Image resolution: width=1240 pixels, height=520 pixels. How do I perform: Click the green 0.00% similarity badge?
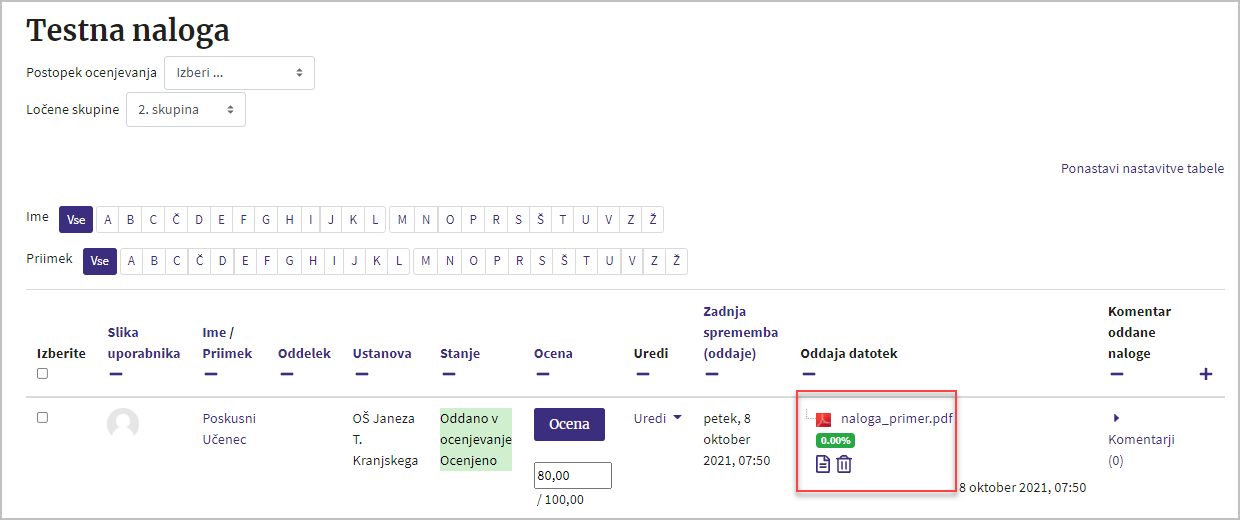coord(835,440)
